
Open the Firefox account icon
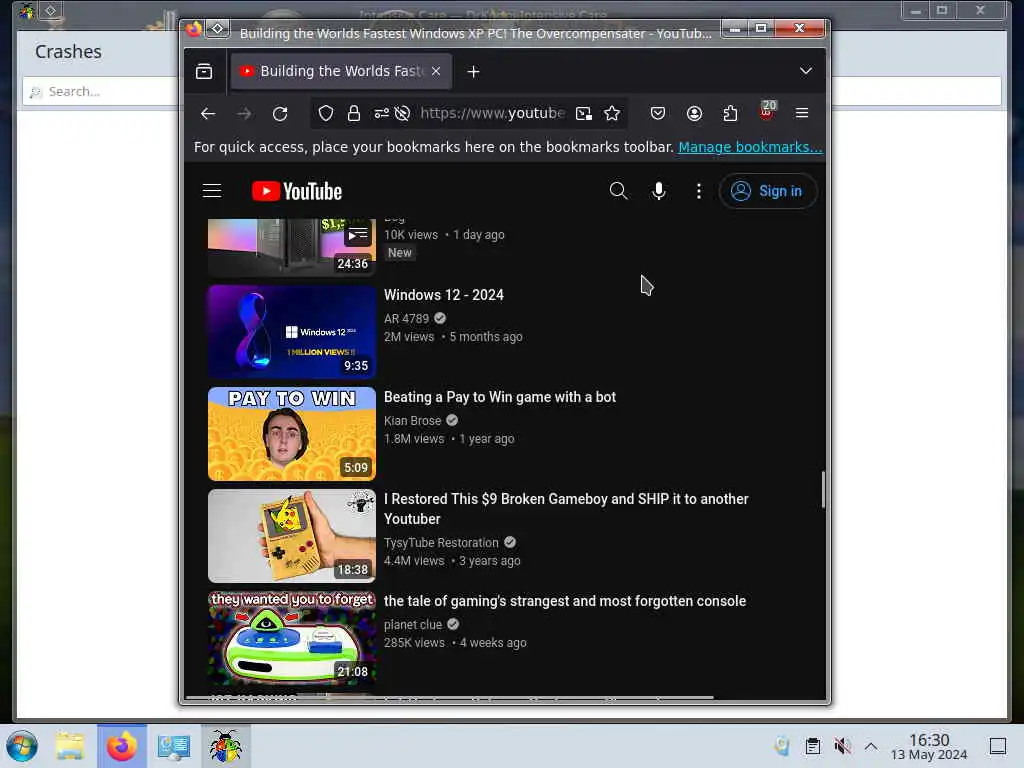click(x=694, y=114)
